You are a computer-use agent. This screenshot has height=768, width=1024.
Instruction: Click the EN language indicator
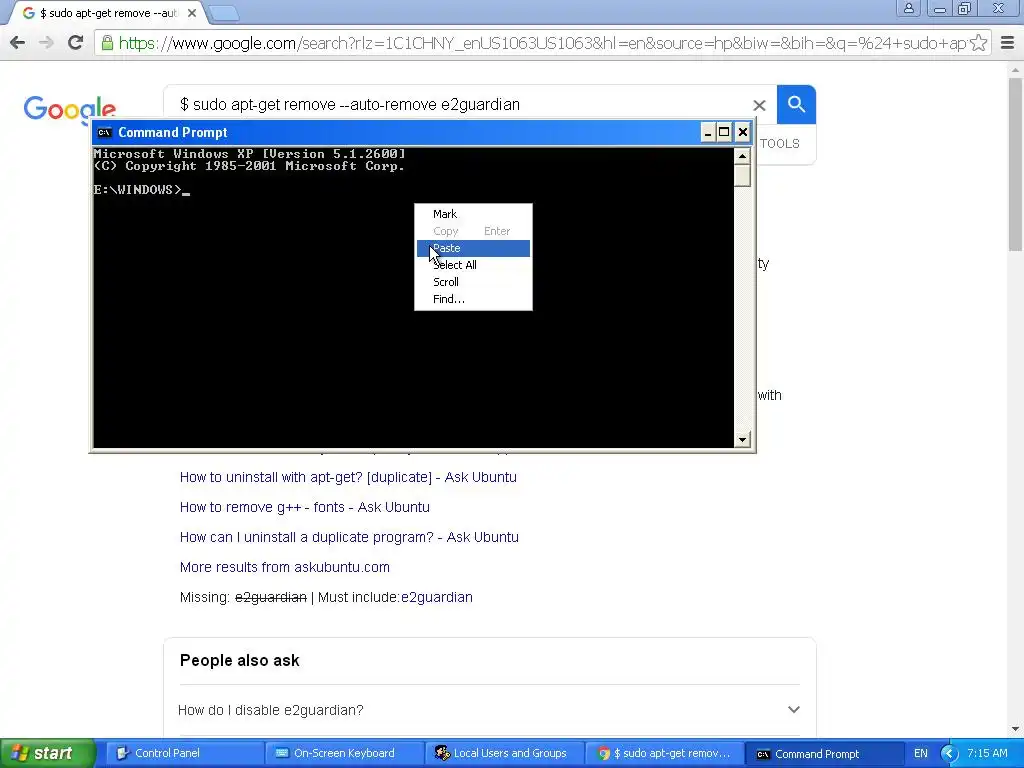(x=920, y=753)
